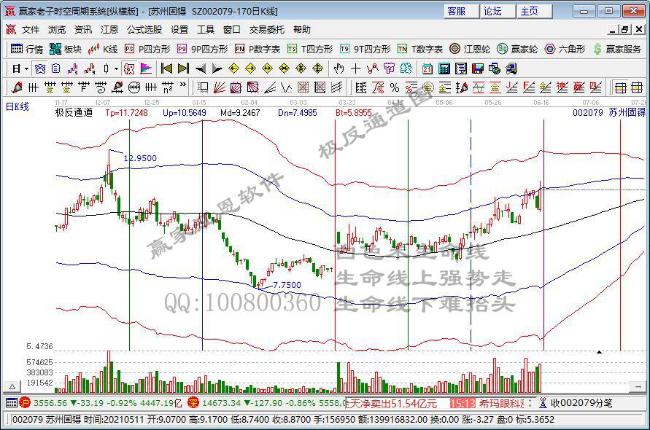Jump to last bar with skip-forward icon
Image resolution: width=650 pixels, height=430 pixels.
183,69
